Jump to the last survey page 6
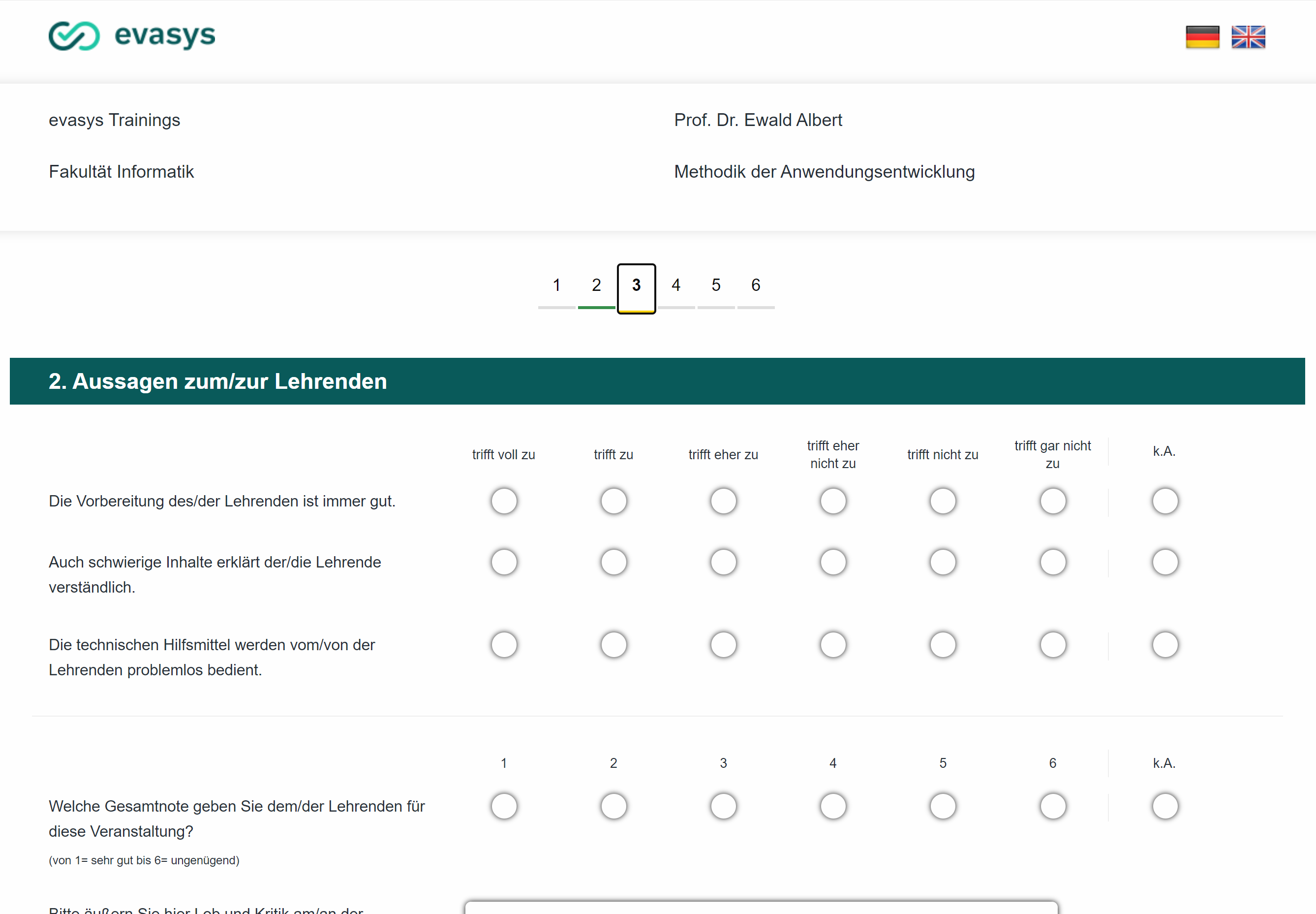 [756, 285]
